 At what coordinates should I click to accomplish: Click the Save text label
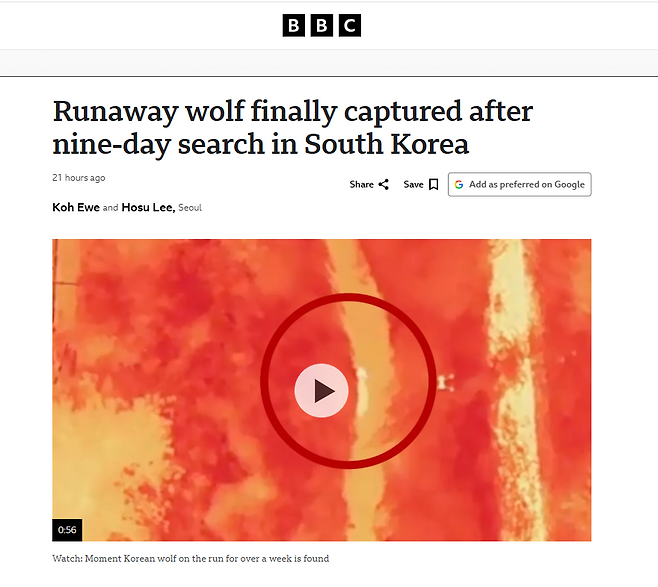pos(413,185)
